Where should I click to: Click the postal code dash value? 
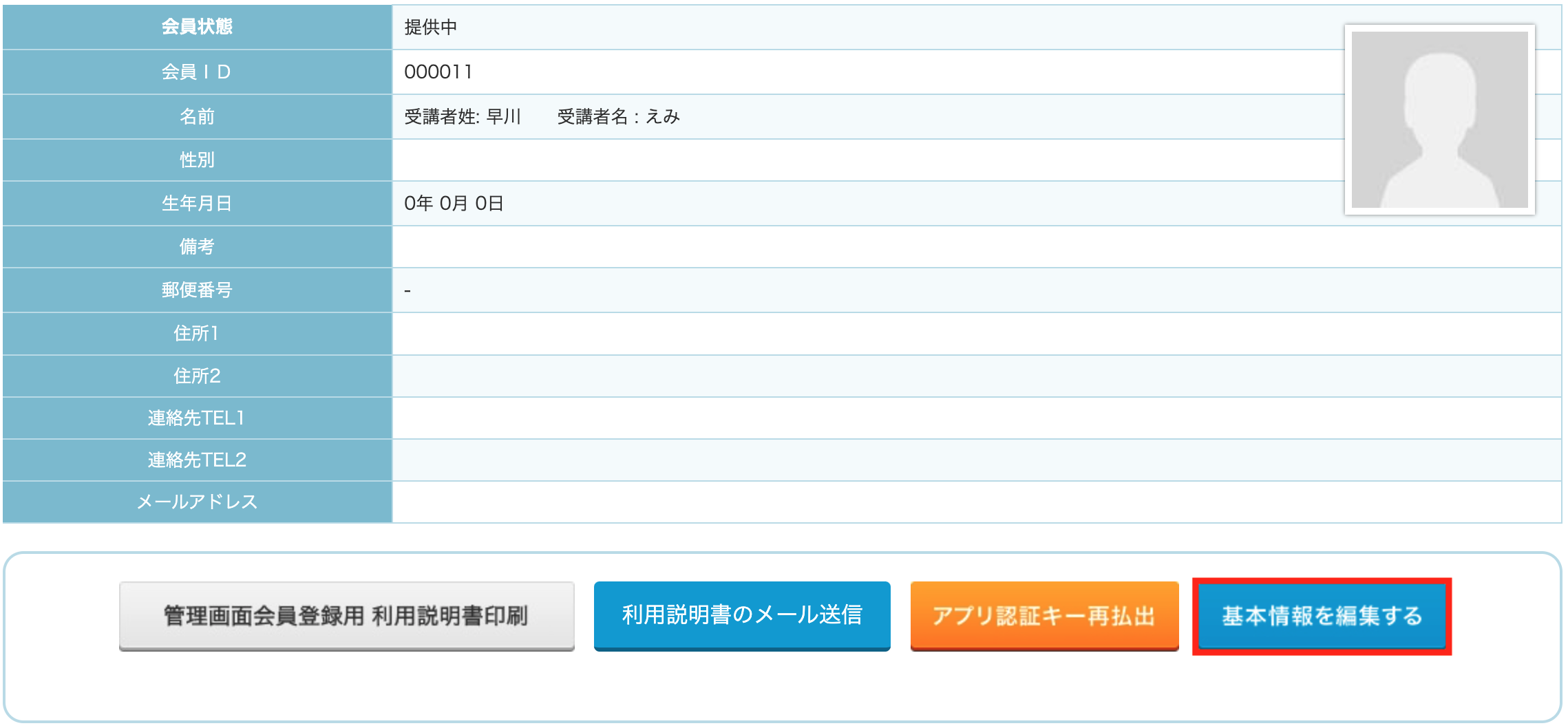tap(407, 290)
